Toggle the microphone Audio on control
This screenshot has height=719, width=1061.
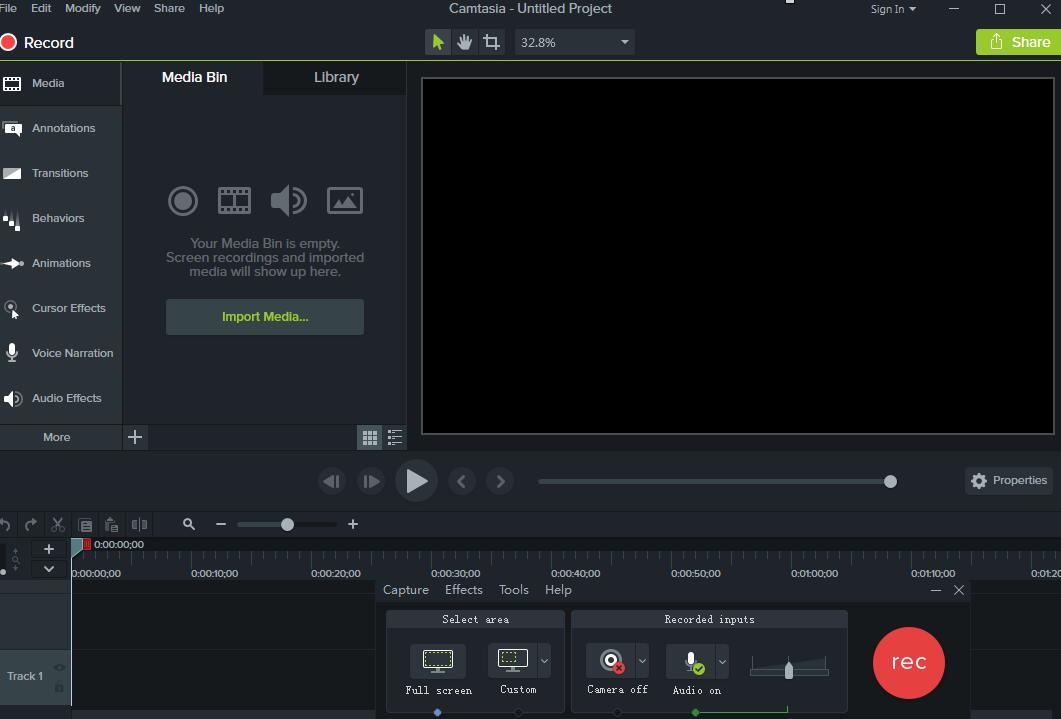[x=693, y=660]
